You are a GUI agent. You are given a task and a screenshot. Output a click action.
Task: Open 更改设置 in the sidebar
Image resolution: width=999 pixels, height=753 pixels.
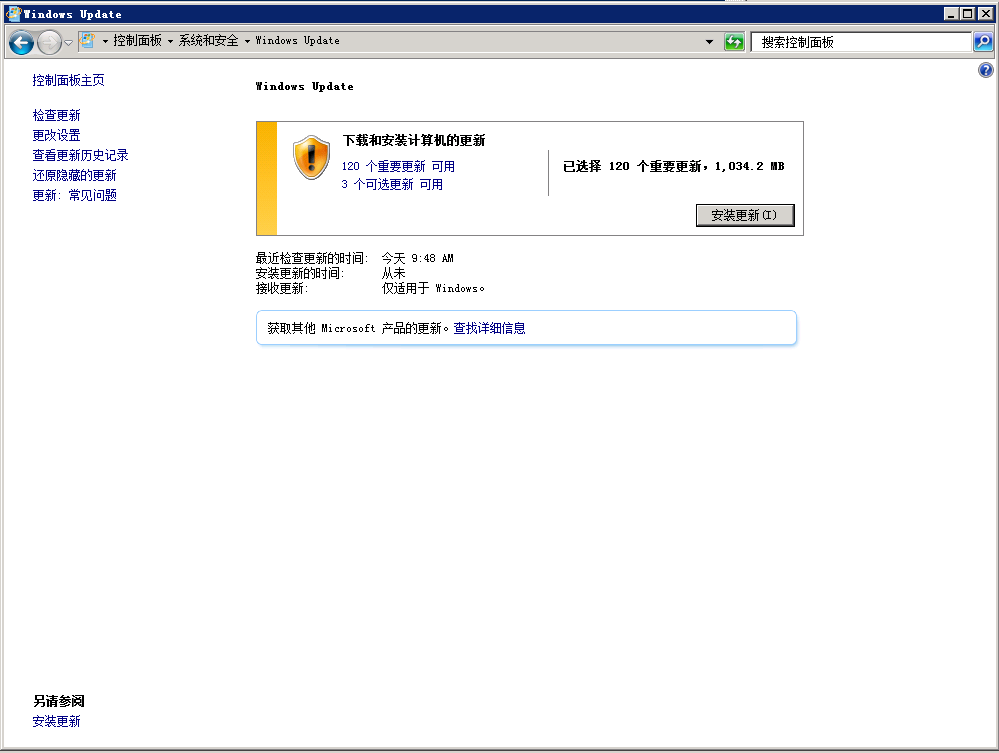pyautogui.click(x=56, y=135)
